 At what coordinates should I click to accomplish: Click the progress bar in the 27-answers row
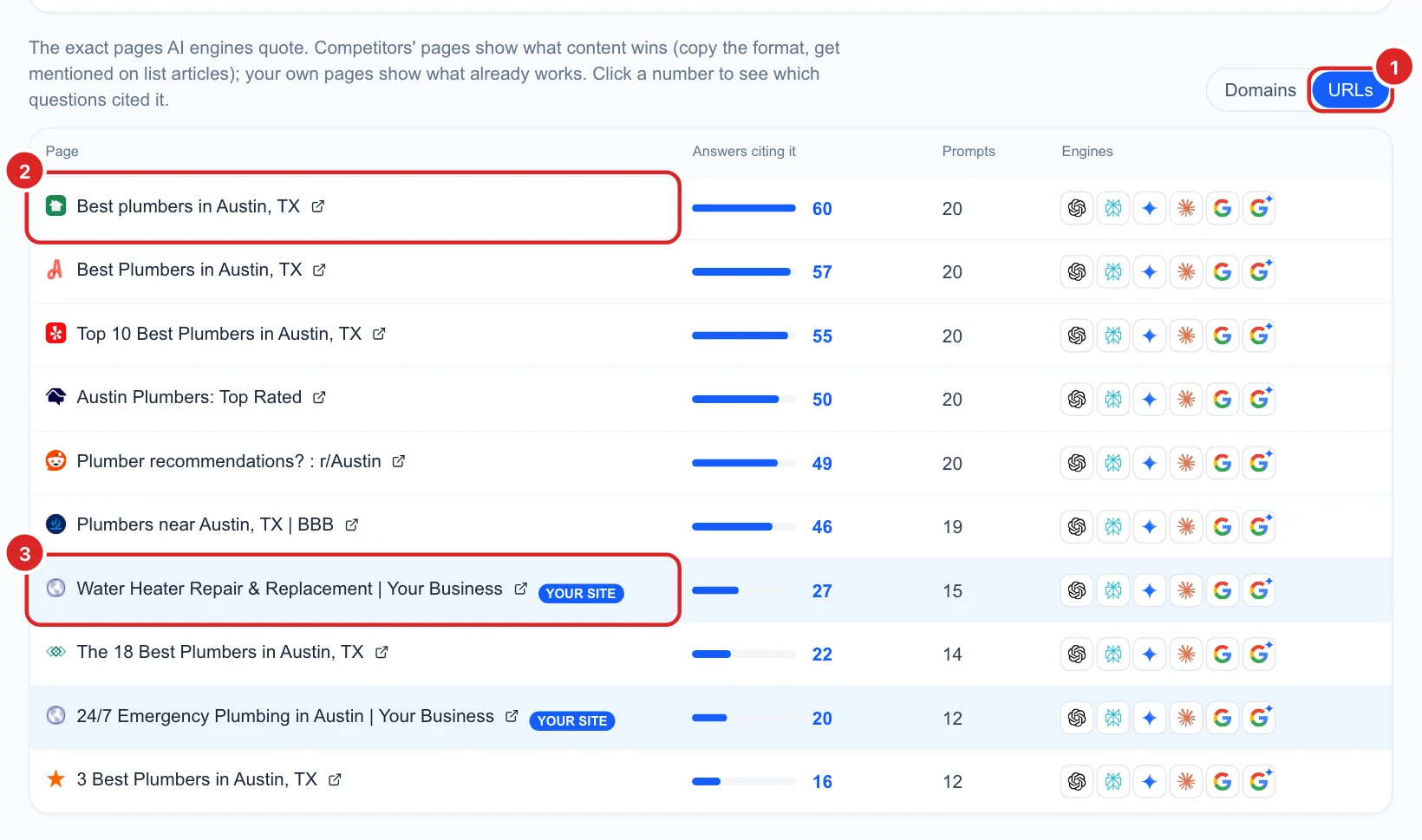click(744, 590)
